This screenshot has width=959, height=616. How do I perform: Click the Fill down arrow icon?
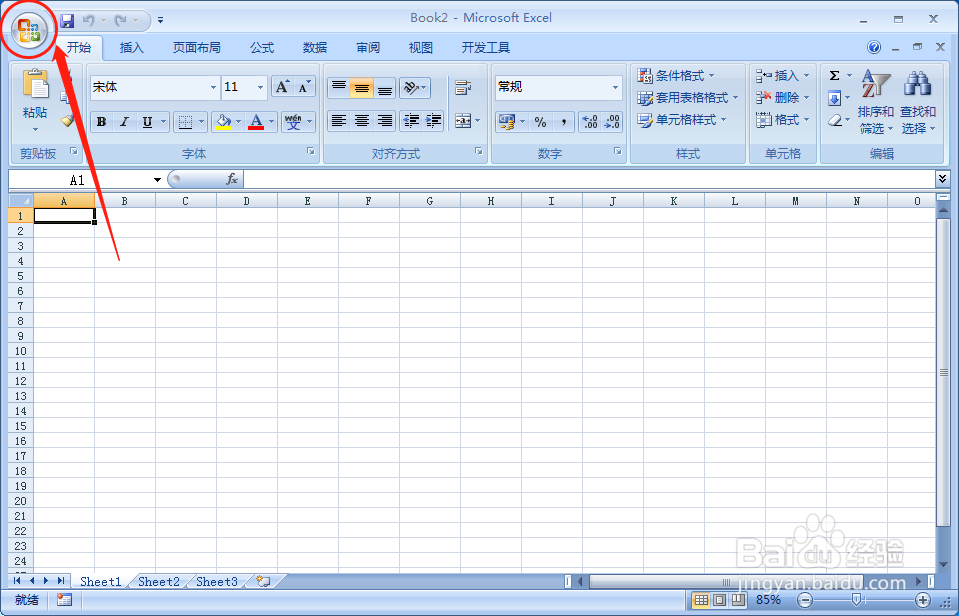(834, 98)
